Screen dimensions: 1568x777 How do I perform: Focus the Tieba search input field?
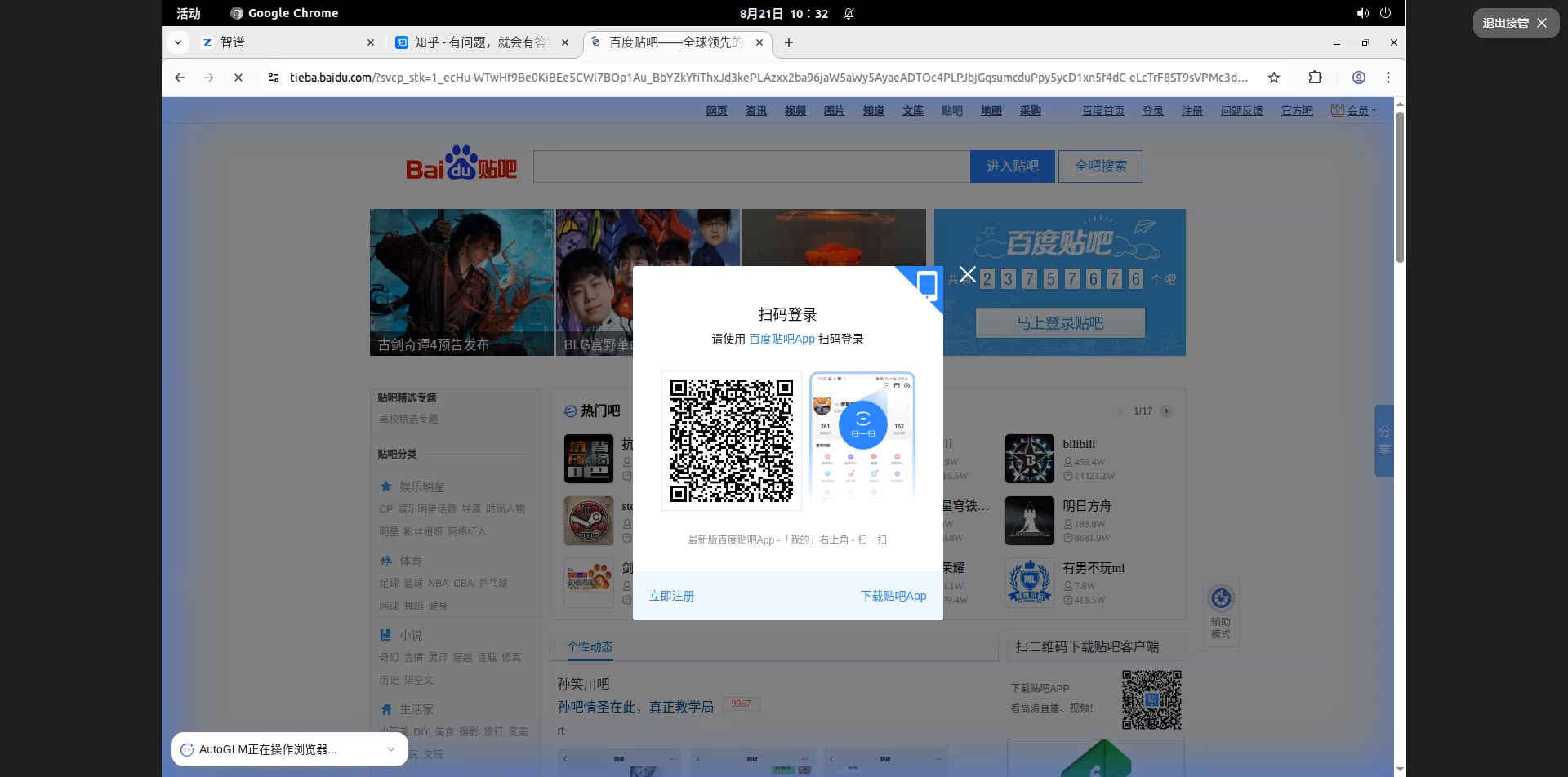[751, 166]
